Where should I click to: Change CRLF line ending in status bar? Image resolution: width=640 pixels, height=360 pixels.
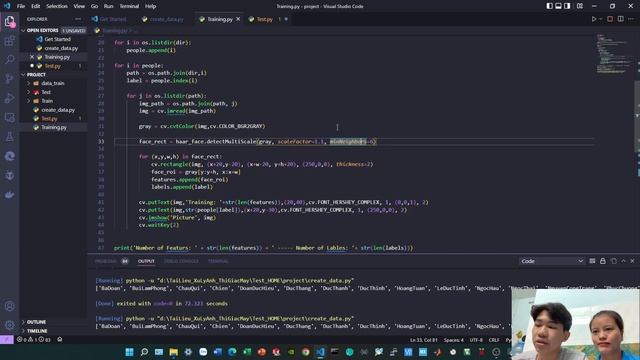tap(494, 340)
